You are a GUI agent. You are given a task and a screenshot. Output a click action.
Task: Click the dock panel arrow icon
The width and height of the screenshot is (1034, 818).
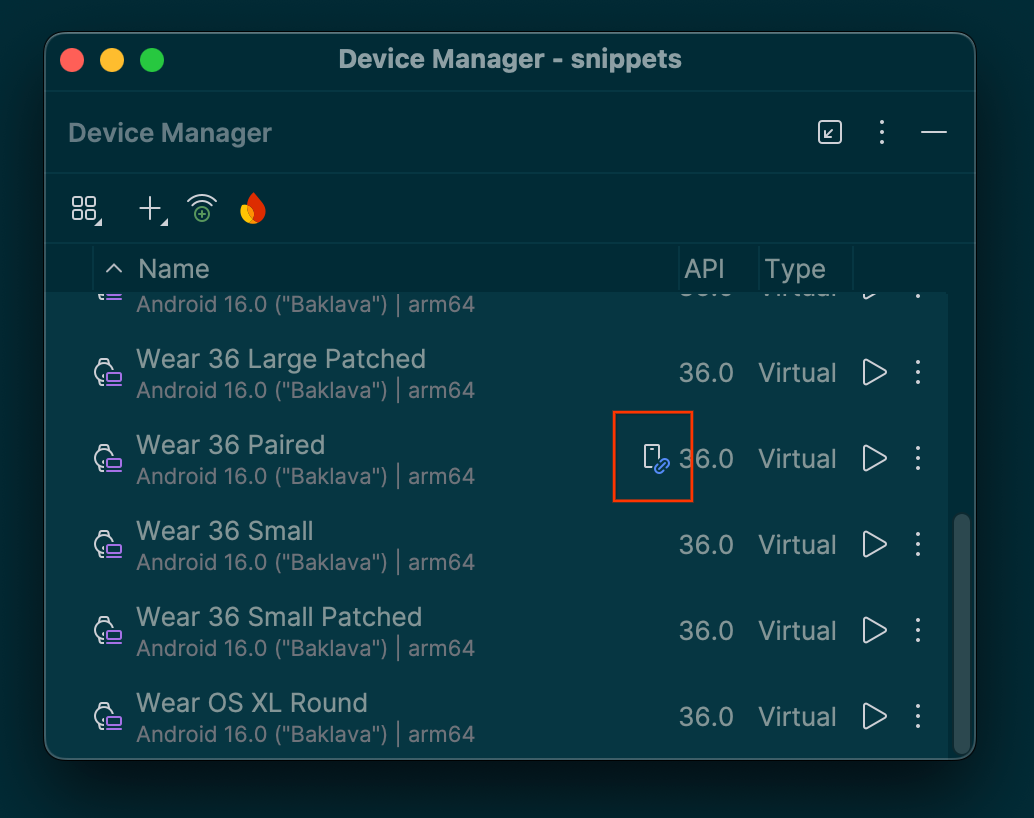click(829, 132)
